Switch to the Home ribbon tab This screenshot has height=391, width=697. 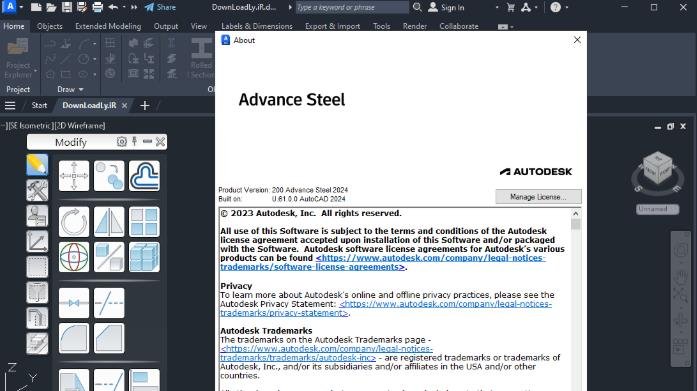coord(14,26)
